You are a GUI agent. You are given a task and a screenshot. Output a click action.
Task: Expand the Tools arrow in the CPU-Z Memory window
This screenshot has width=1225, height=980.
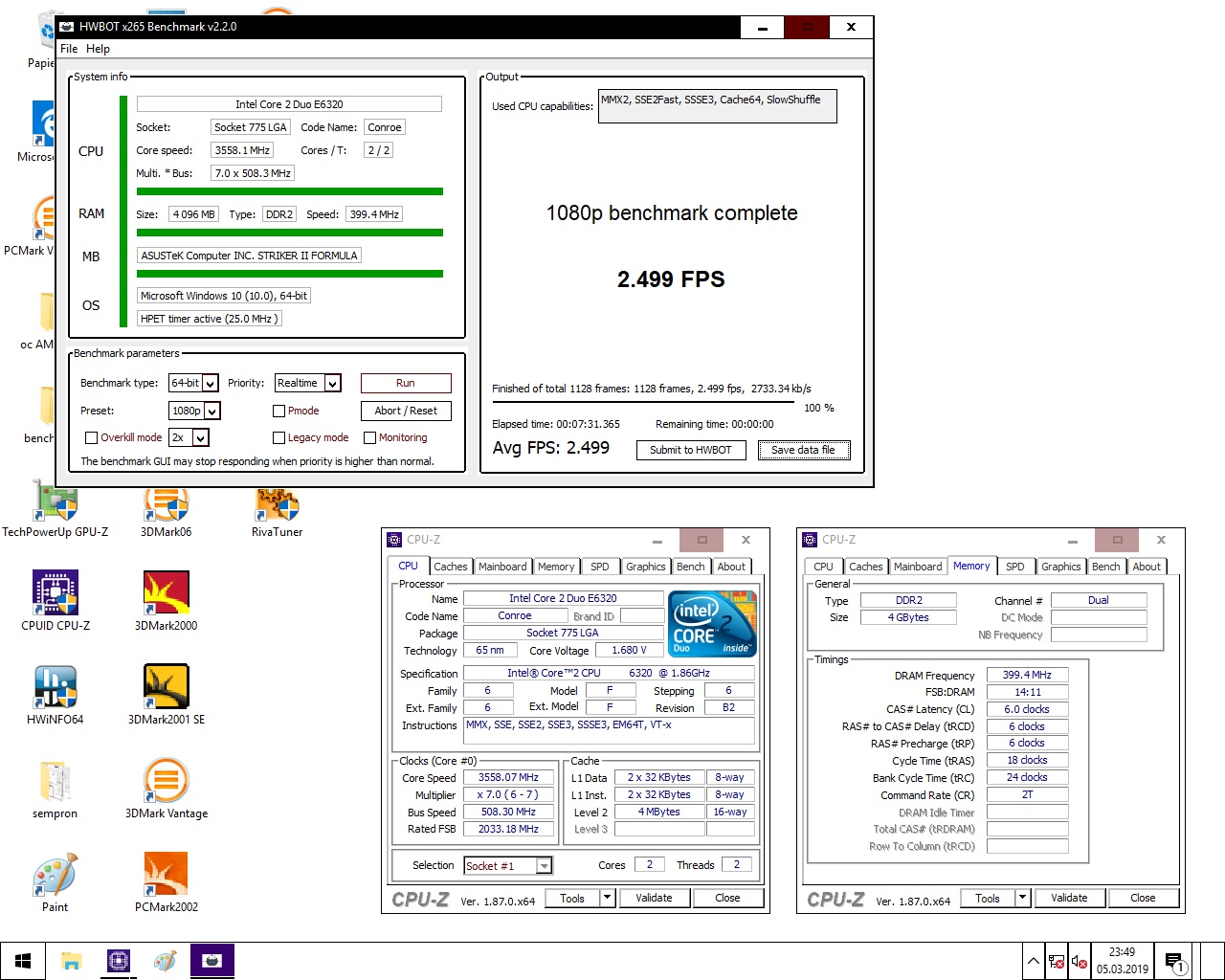[1022, 898]
